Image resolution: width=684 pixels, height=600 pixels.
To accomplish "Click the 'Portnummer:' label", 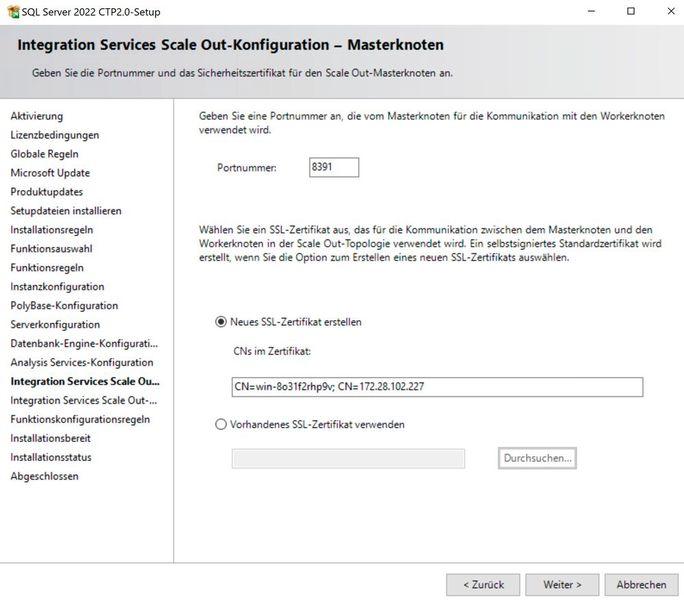I will [x=246, y=168].
